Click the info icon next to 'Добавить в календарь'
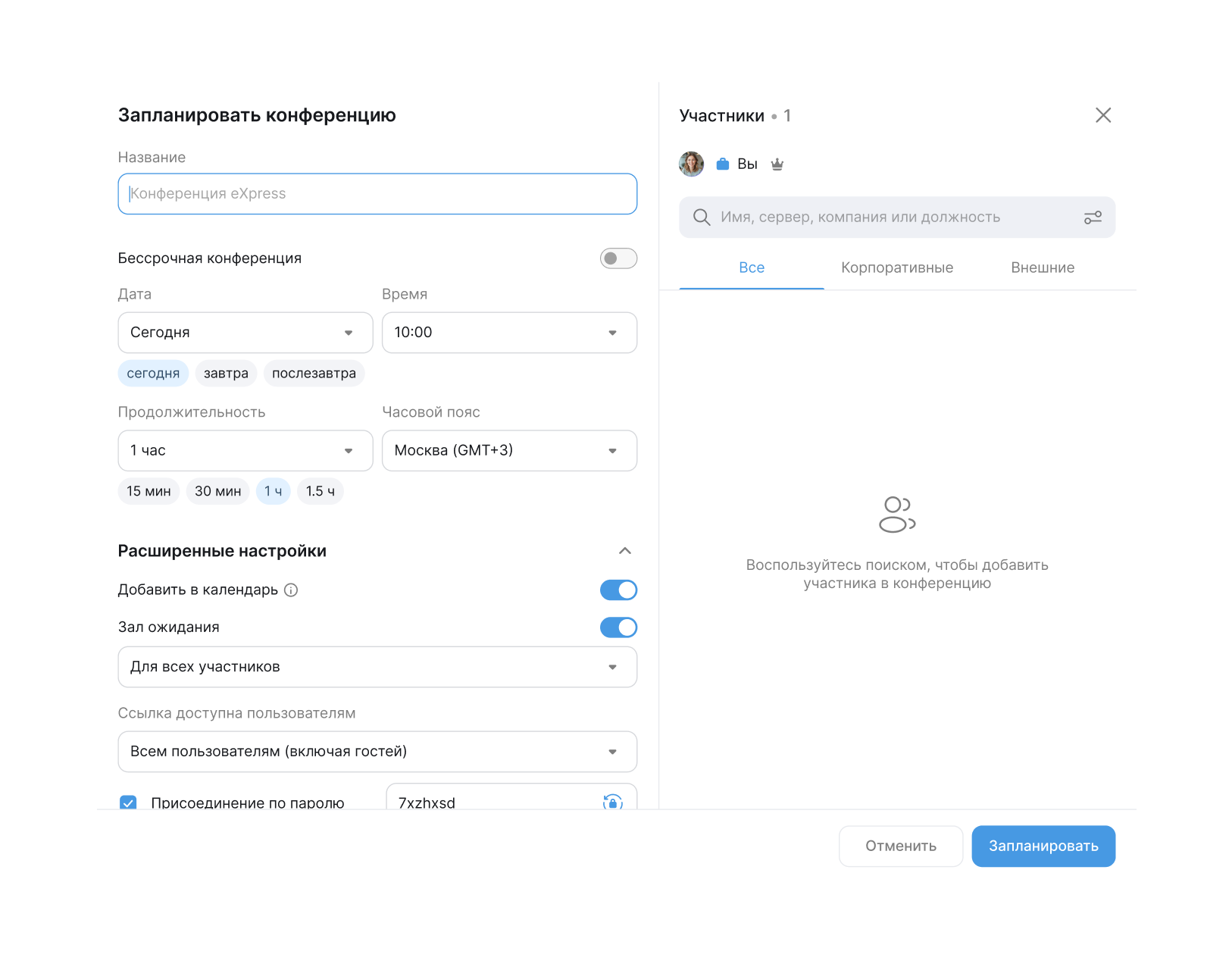 point(291,590)
